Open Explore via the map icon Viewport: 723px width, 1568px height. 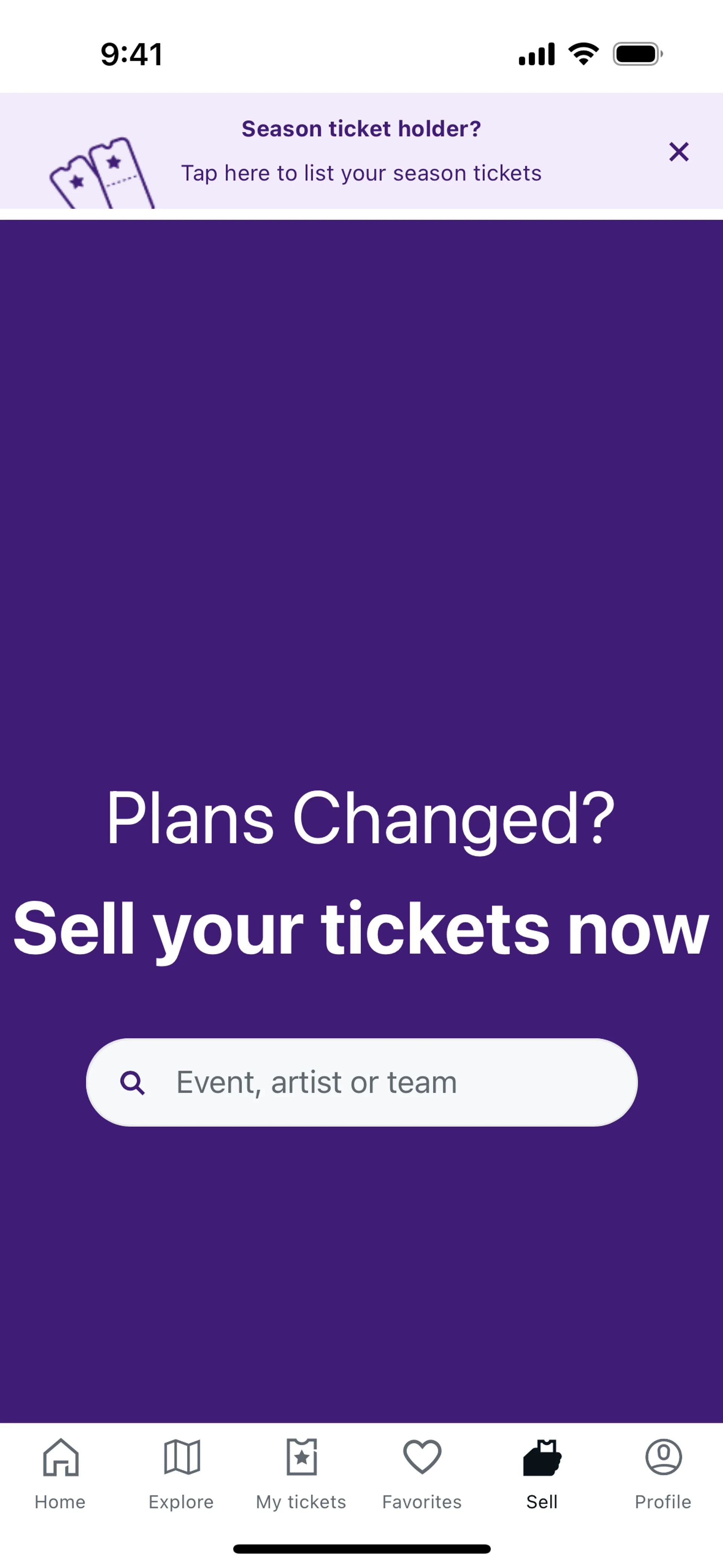182,1457
